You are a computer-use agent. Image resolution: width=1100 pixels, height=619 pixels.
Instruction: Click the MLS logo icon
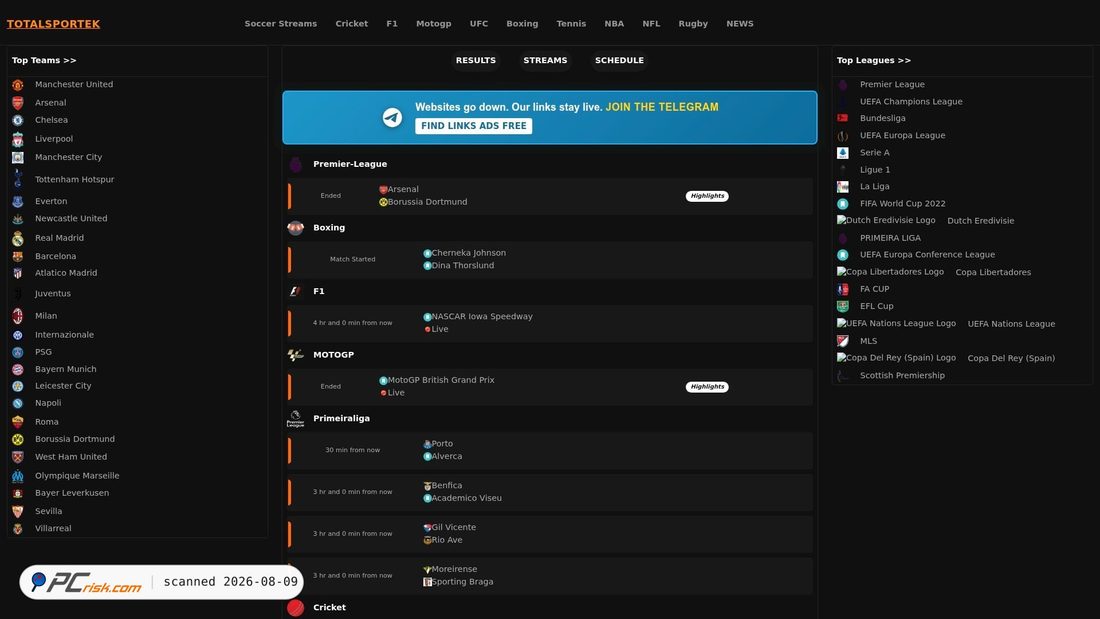coord(843,341)
